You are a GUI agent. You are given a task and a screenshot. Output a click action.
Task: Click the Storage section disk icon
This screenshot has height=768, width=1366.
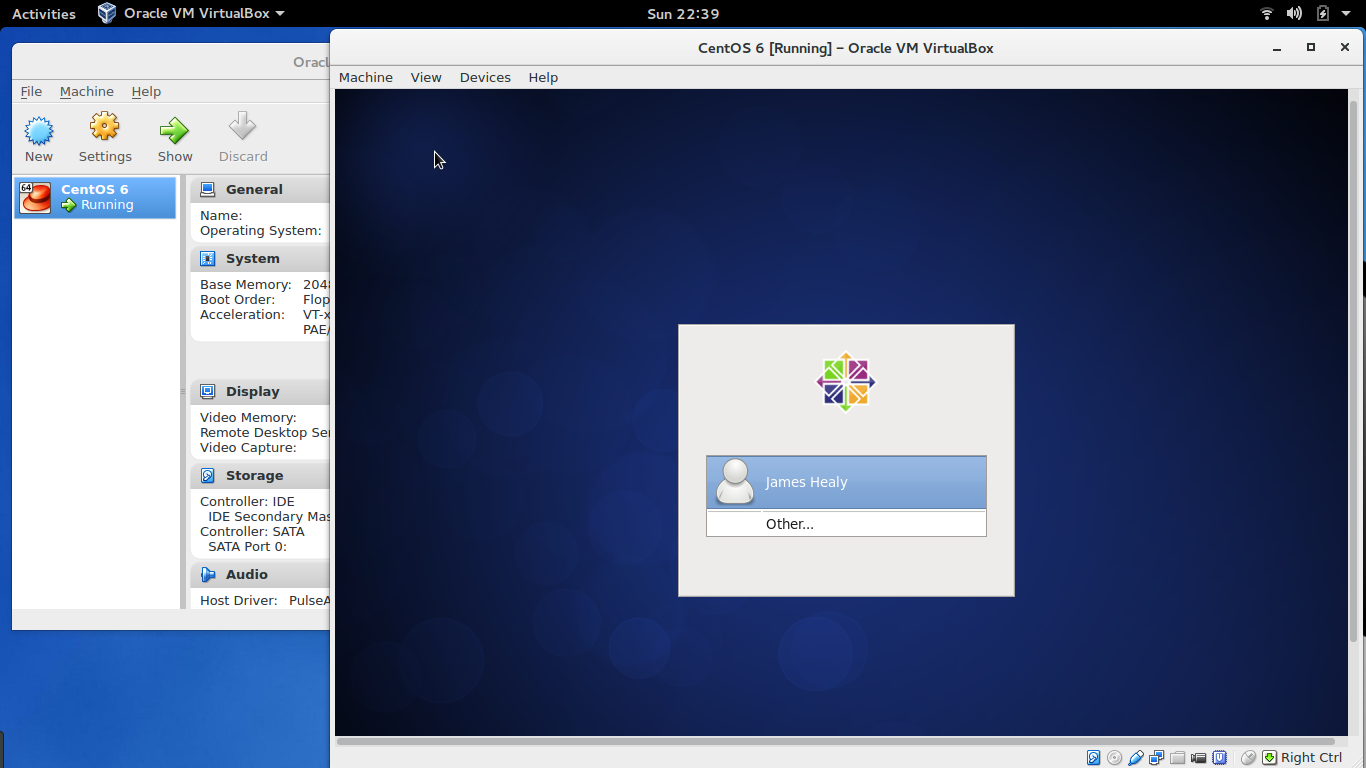[207, 475]
